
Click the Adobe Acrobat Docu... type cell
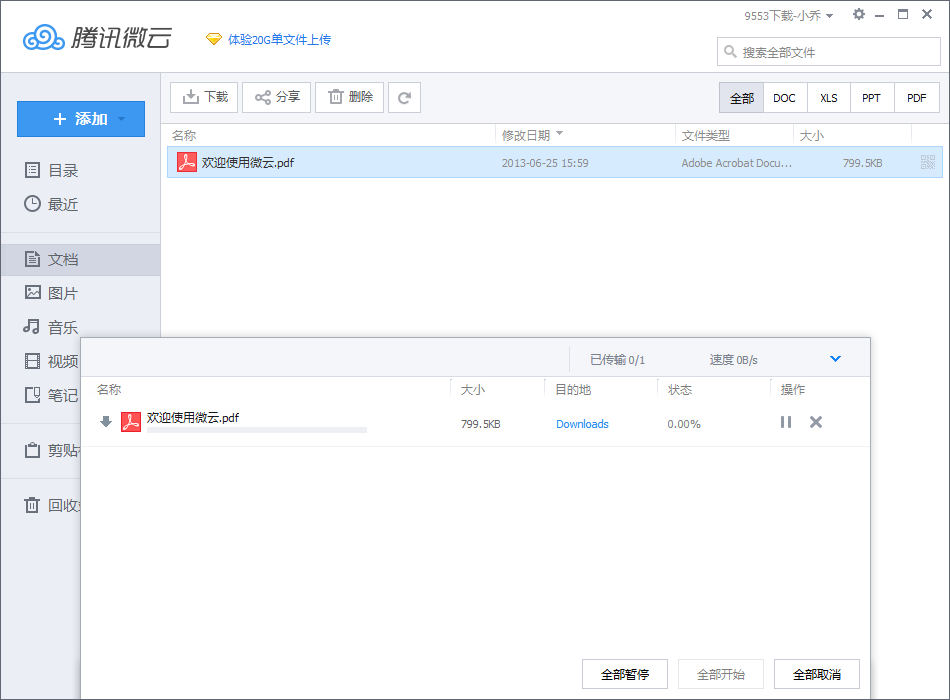click(736, 162)
